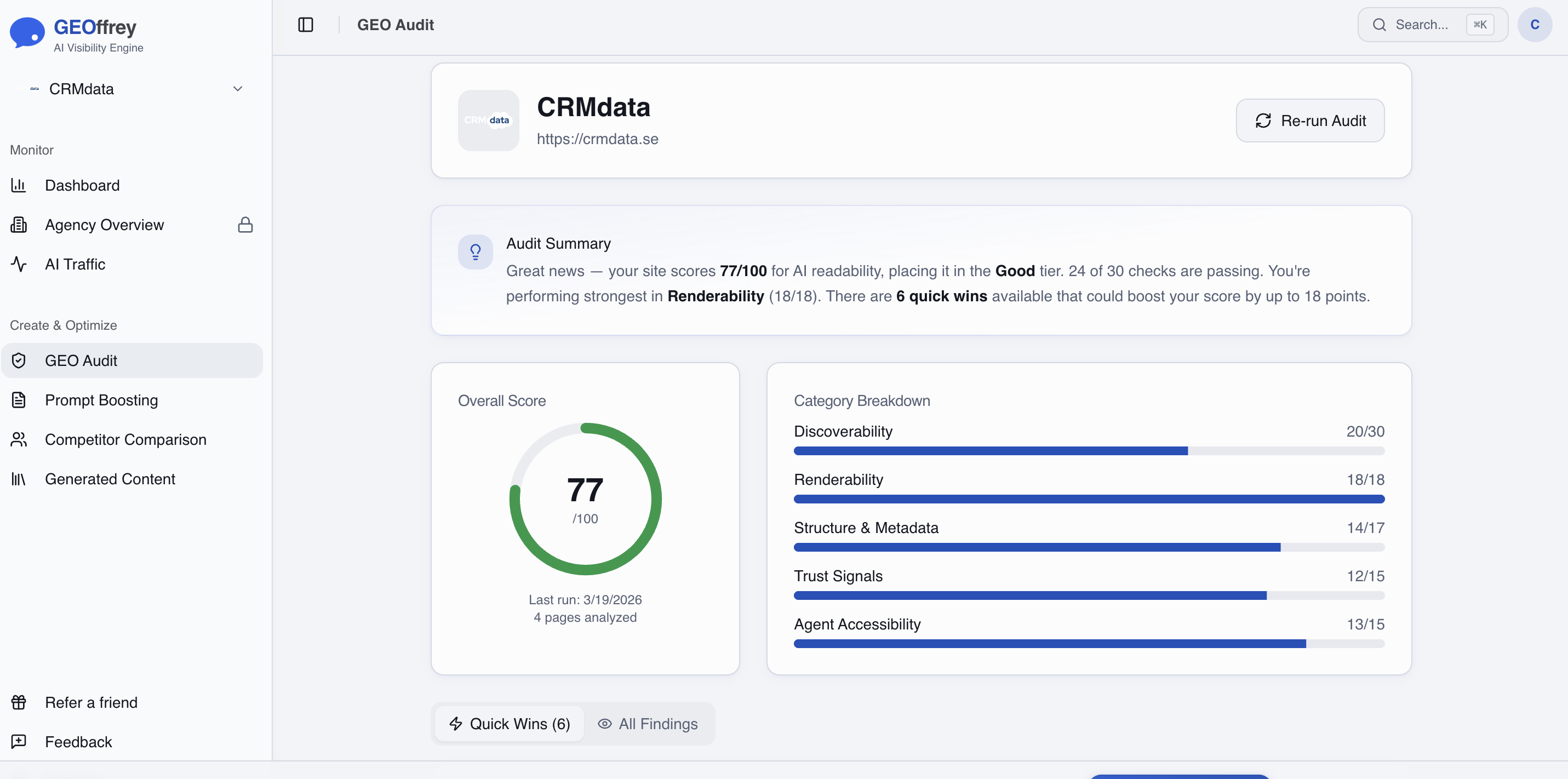Select the GEO Audit shield icon
Viewport: 1568px width, 779px height.
point(19,360)
